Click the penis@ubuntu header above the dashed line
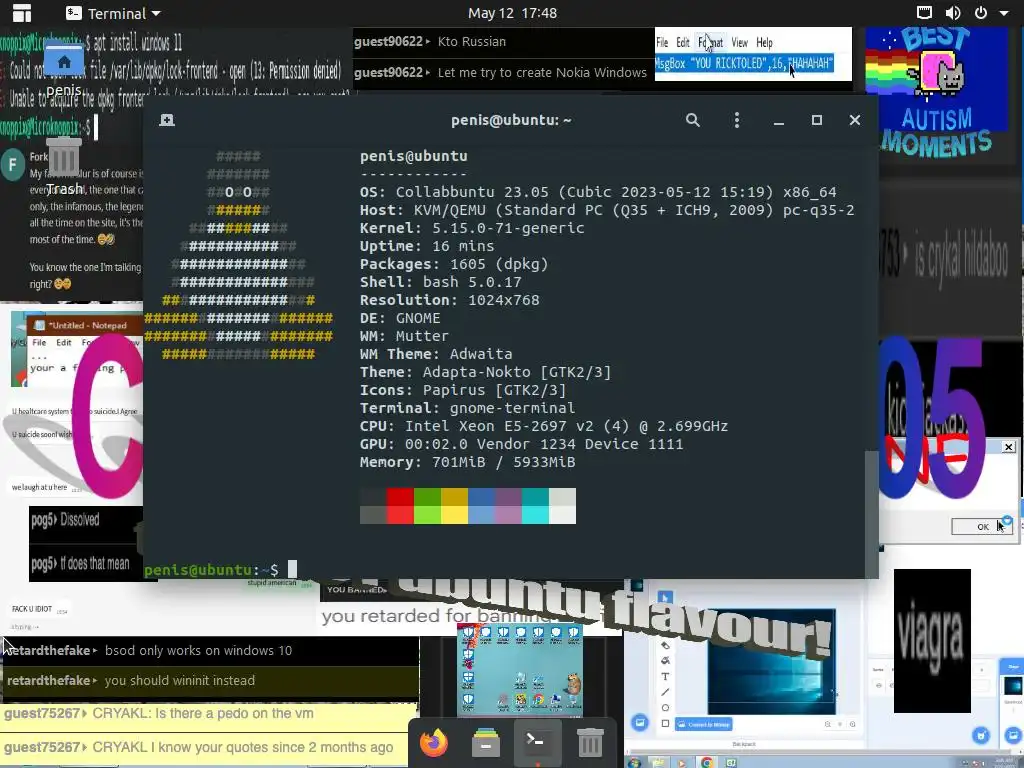Viewport: 1024px width, 768px height. 413,156
